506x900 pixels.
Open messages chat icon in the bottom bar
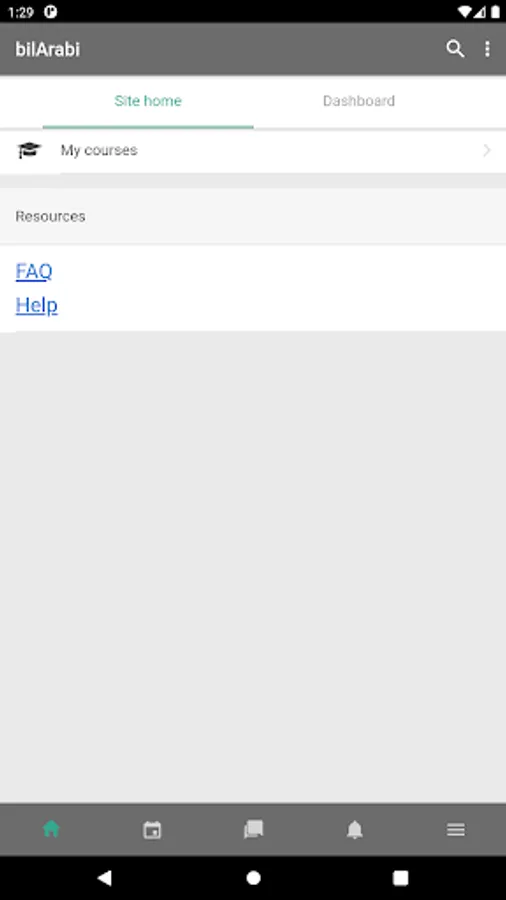pyautogui.click(x=253, y=829)
